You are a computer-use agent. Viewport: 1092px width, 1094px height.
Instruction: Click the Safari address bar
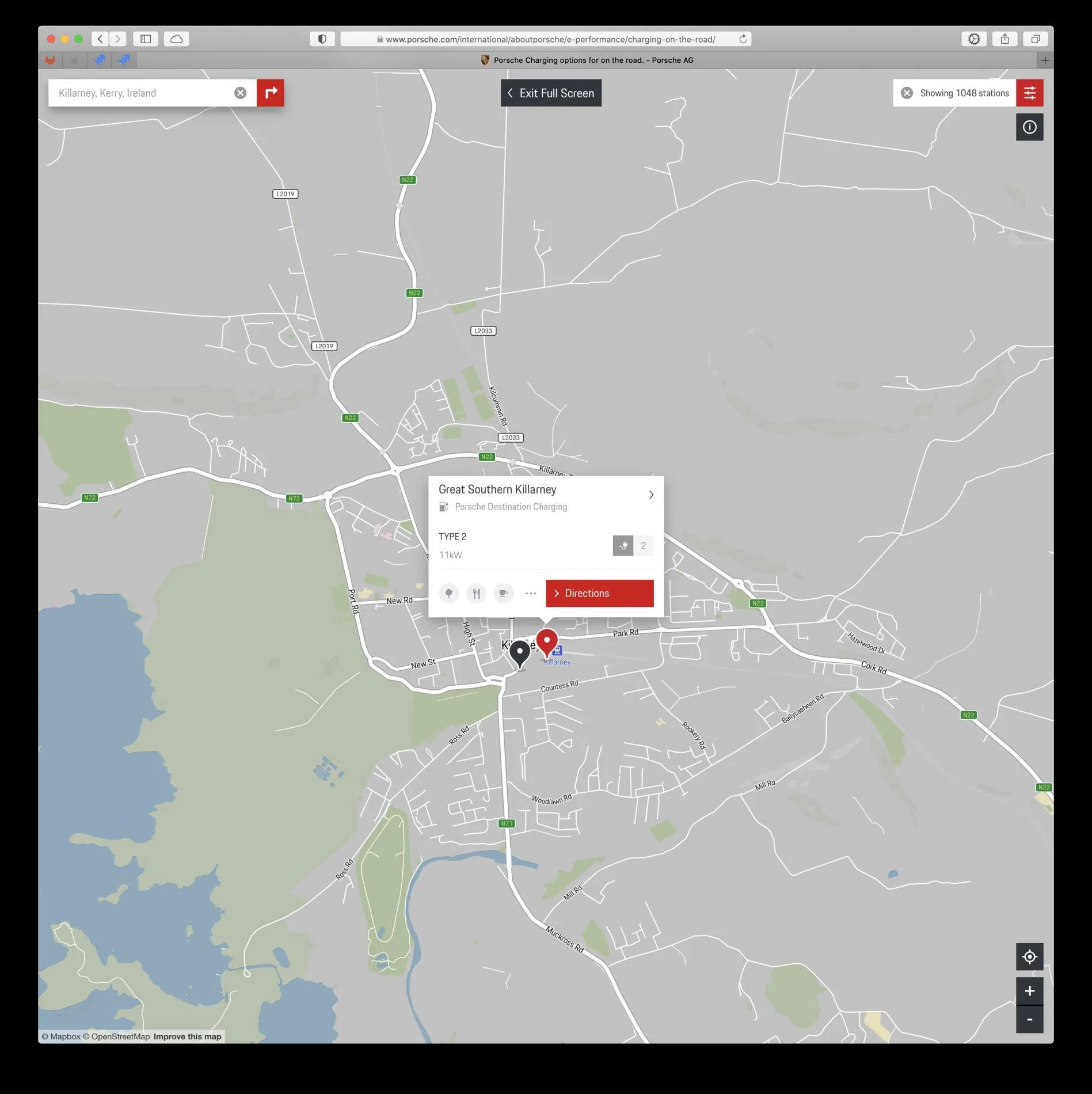click(x=546, y=39)
